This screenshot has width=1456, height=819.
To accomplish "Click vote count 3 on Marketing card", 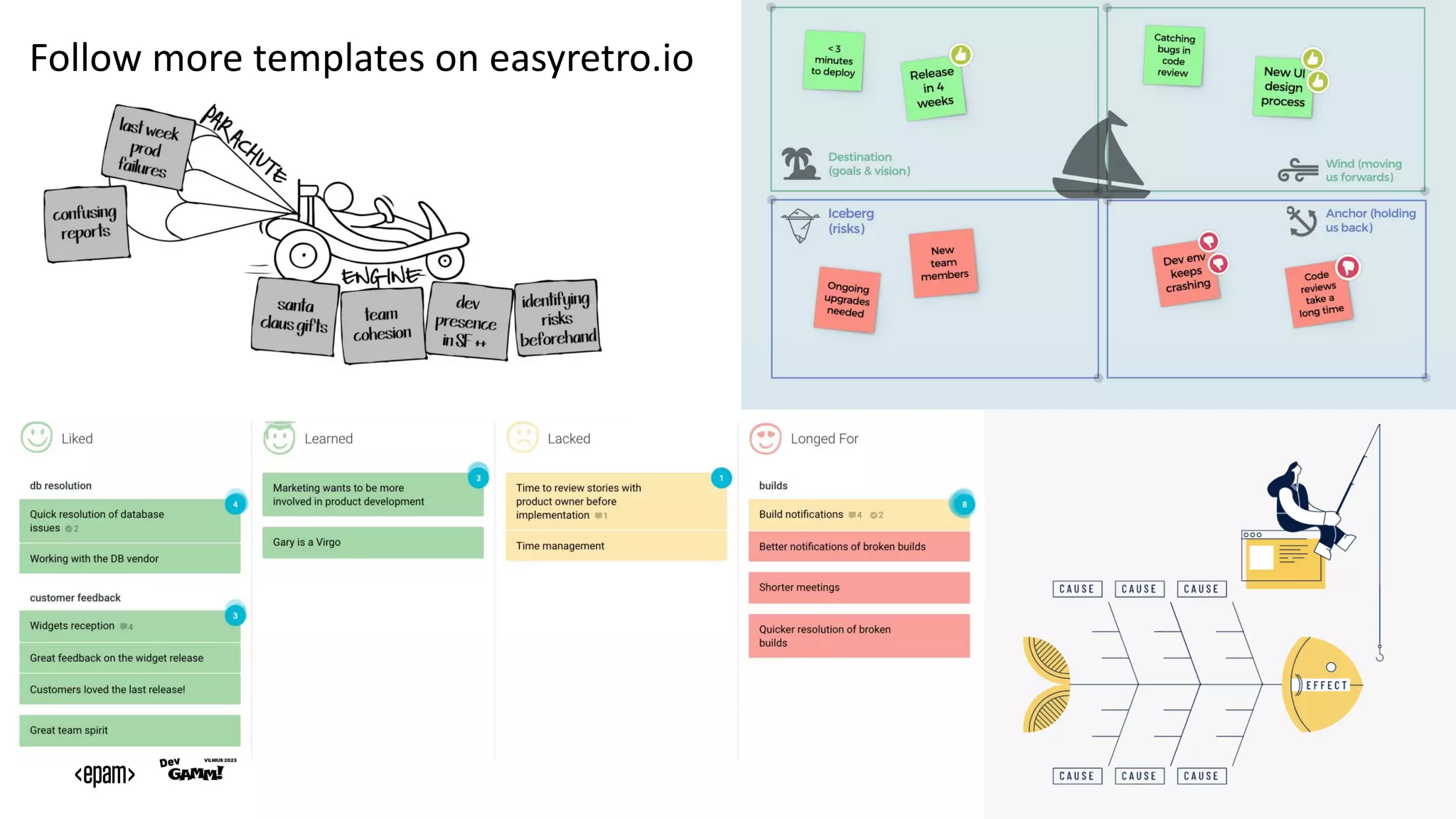I will tap(478, 478).
